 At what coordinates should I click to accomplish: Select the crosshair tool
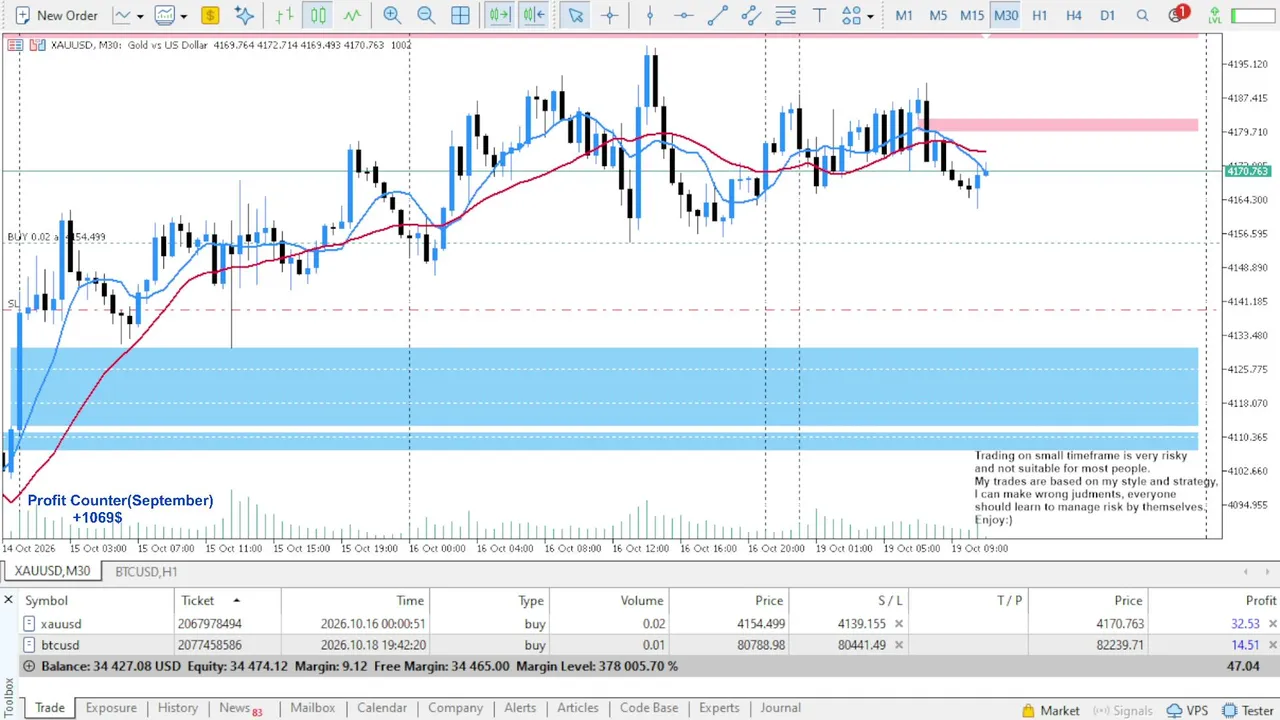pyautogui.click(x=609, y=15)
